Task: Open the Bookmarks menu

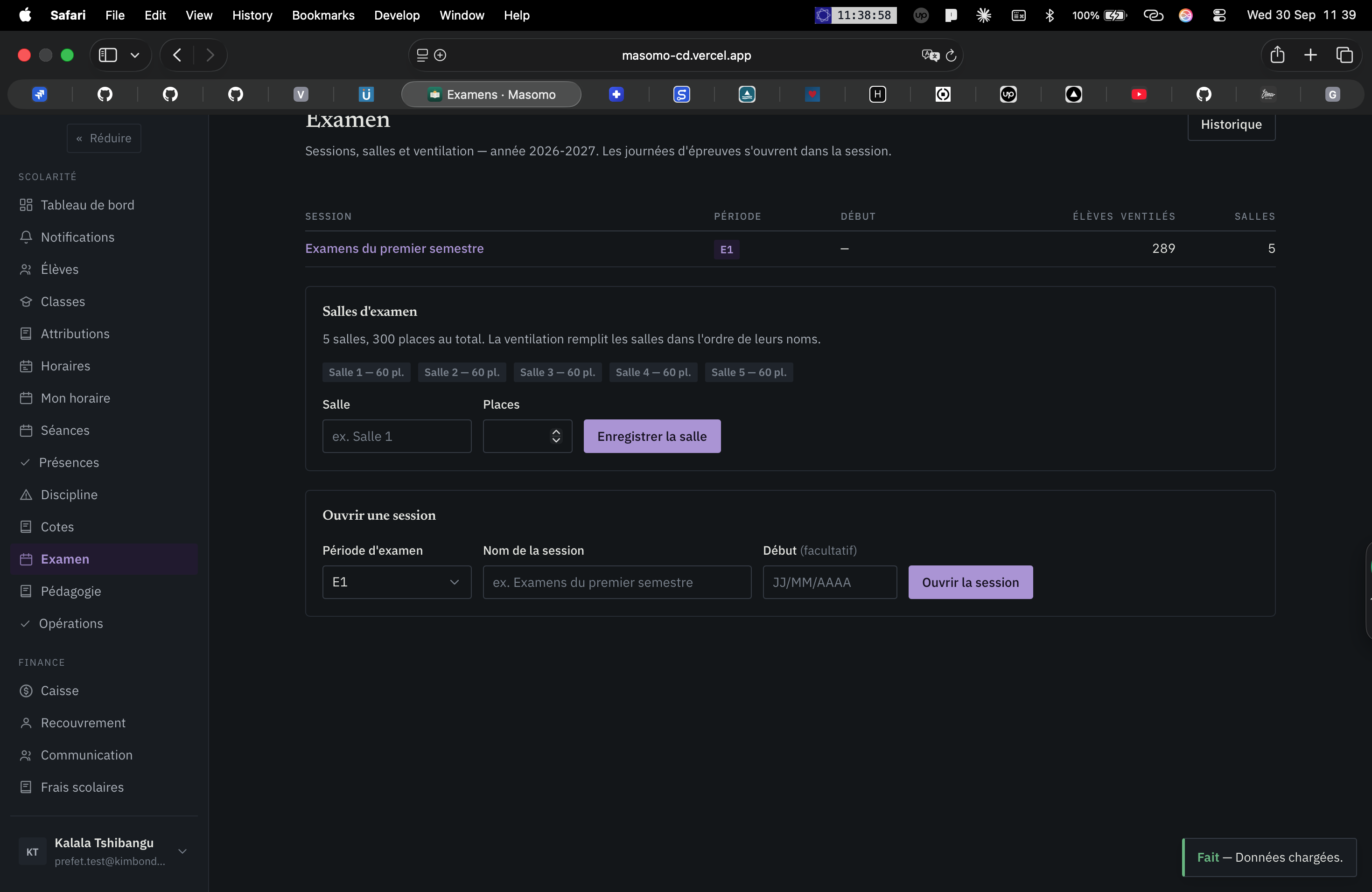Action: coord(323,15)
